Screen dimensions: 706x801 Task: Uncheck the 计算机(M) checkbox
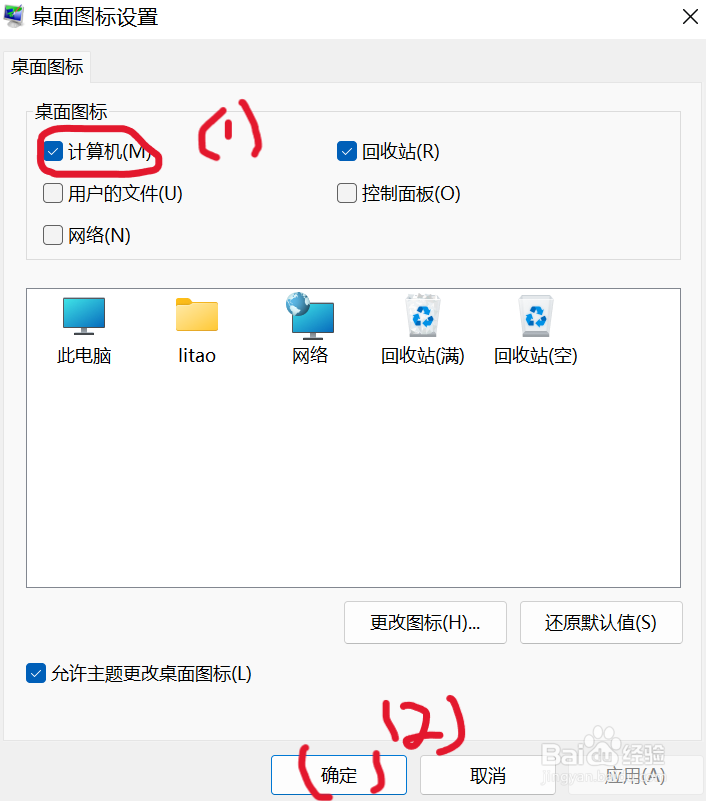tap(53, 152)
